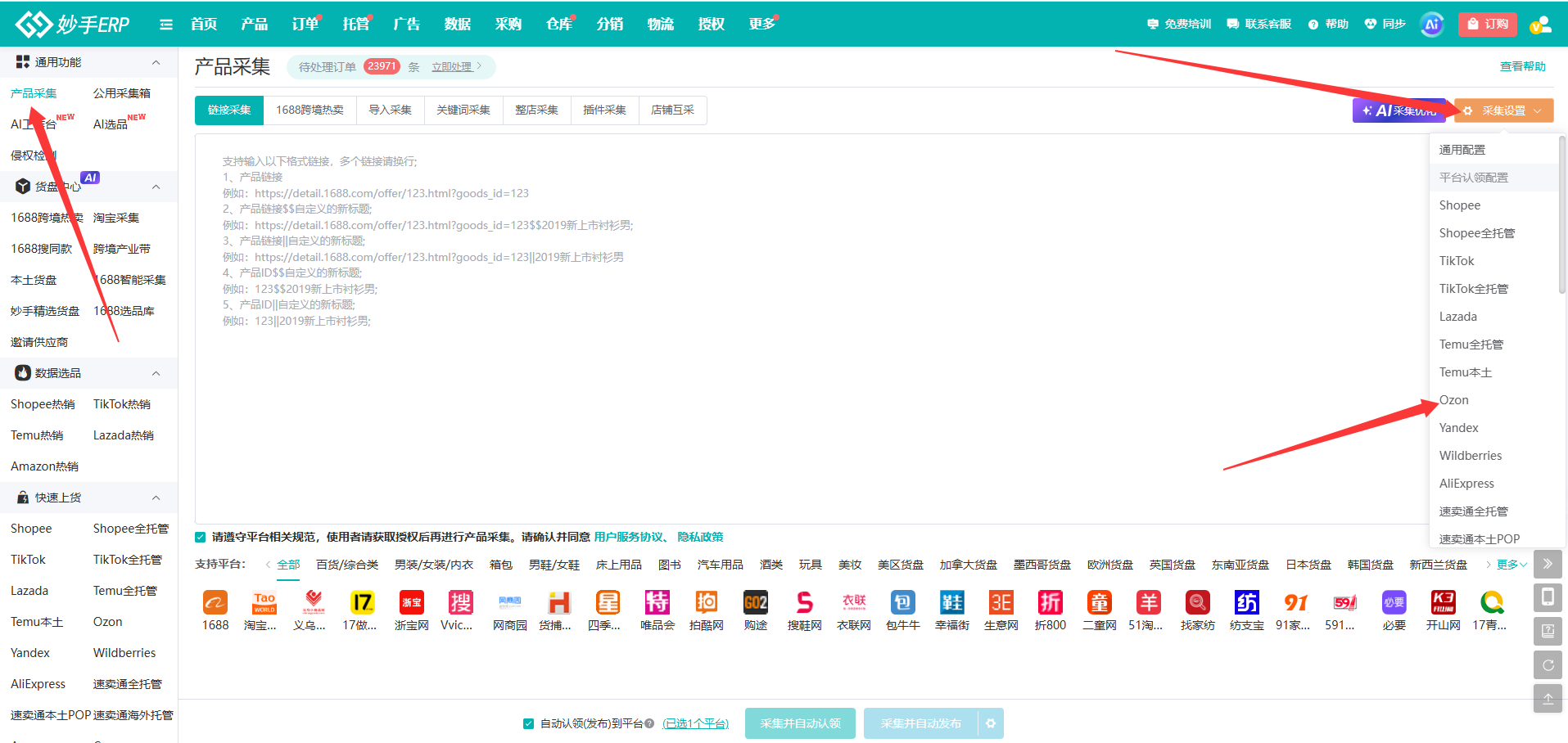Open the 网商园 platform icon

(509, 603)
